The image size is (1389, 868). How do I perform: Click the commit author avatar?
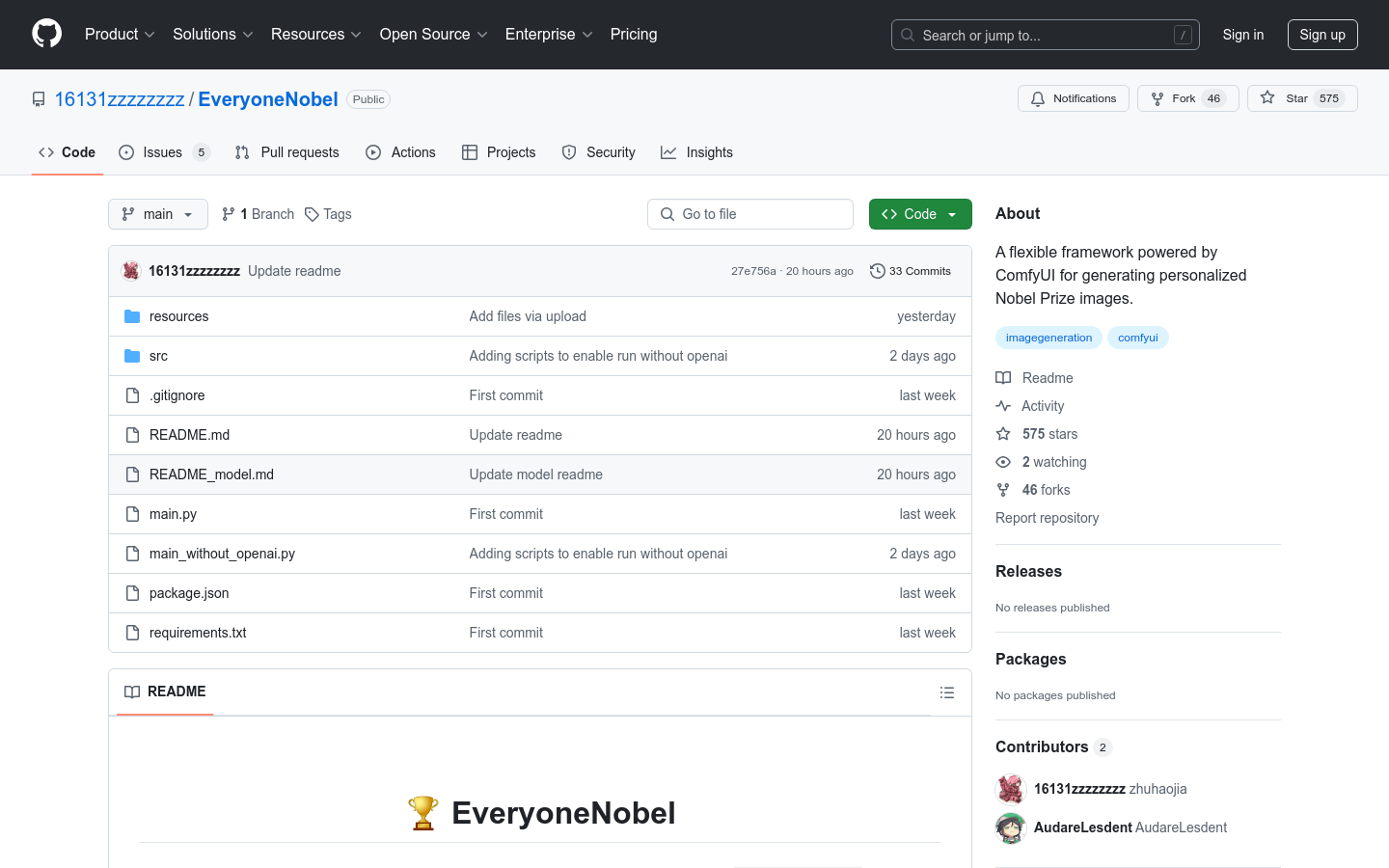pyautogui.click(x=131, y=271)
